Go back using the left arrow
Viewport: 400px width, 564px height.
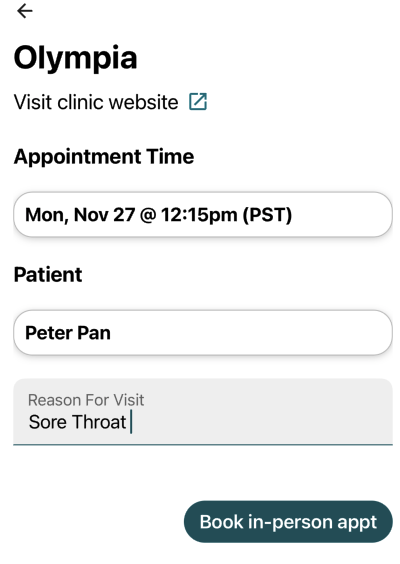pyautogui.click(x=25, y=11)
